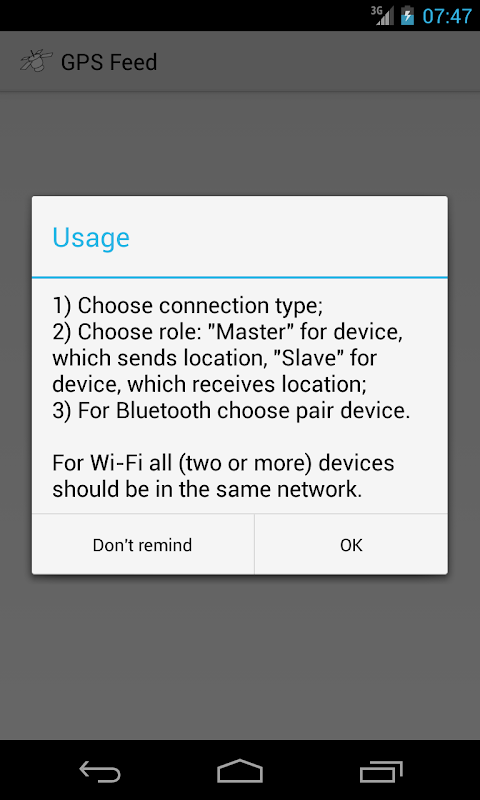Tap the 07:47 clock in status bar
Viewport: 480px width, 800px height.
447,16
